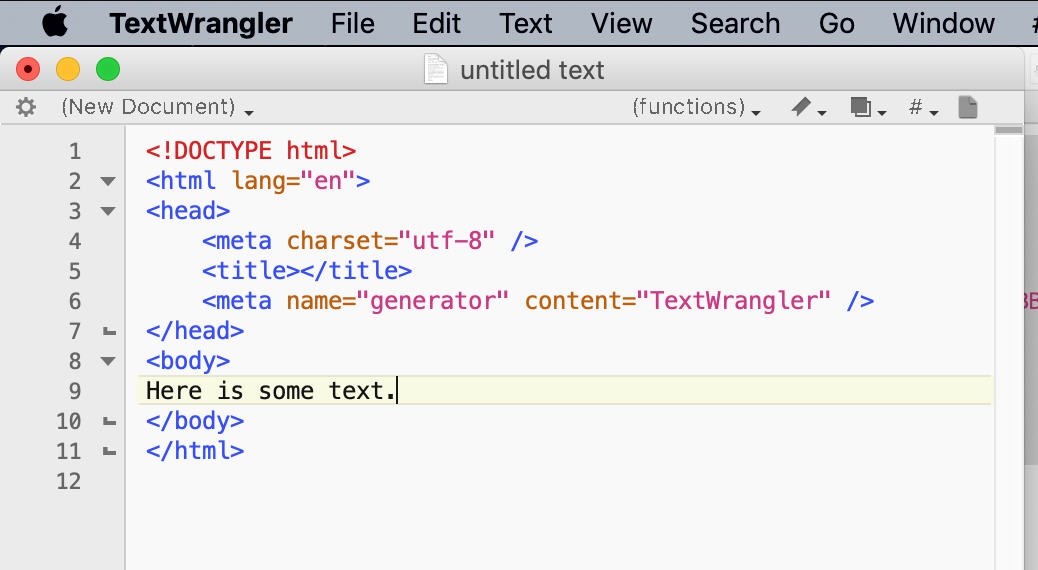Click the document proxy icon beside untitled text
The width and height of the screenshot is (1038, 570).
coord(436,70)
